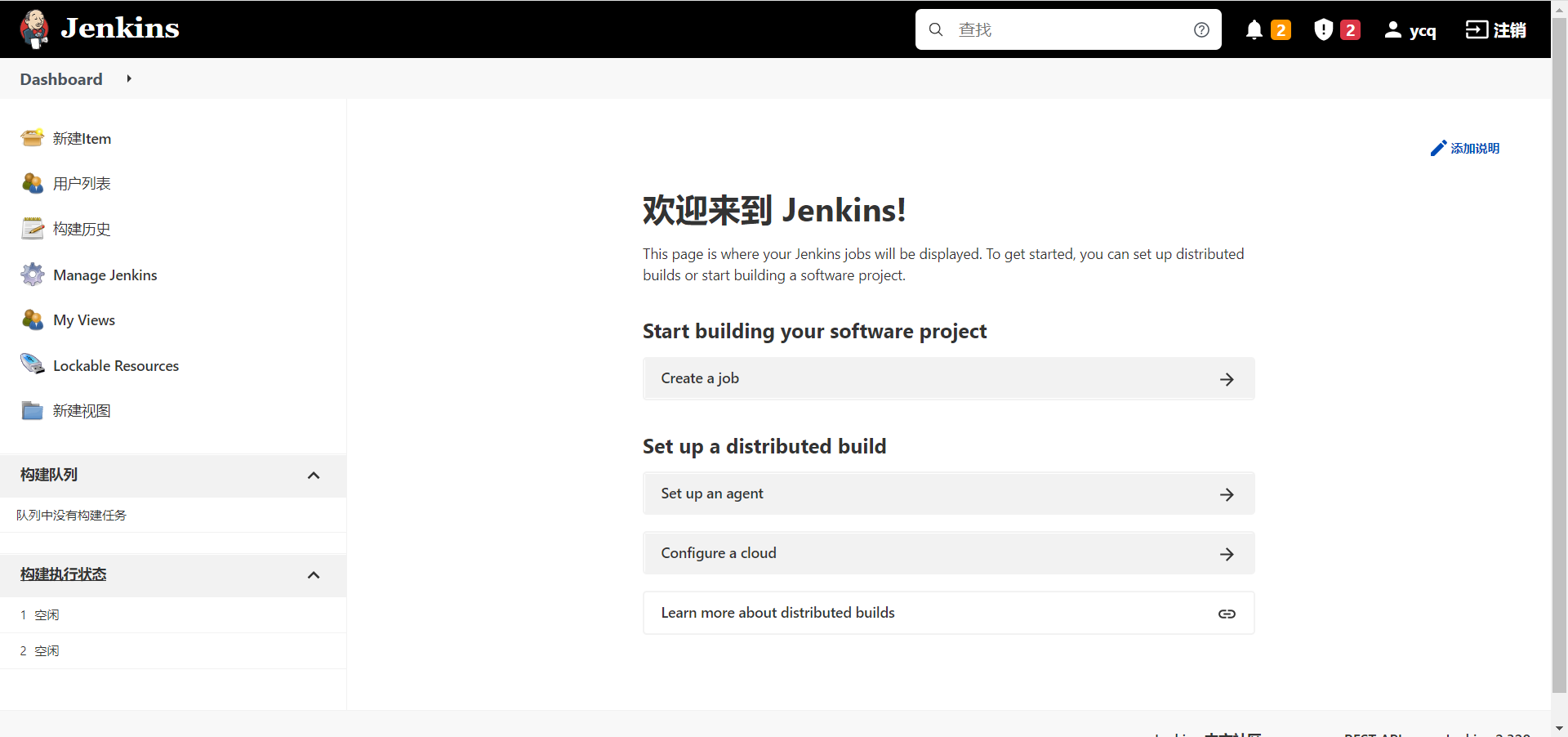Image resolution: width=1568 pixels, height=737 pixels.
Task: Open Learn more about distributed builds link
Action: pyautogui.click(x=948, y=613)
